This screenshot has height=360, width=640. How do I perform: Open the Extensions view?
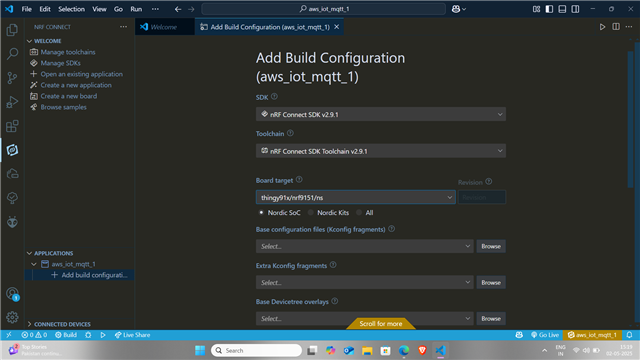pos(12,126)
